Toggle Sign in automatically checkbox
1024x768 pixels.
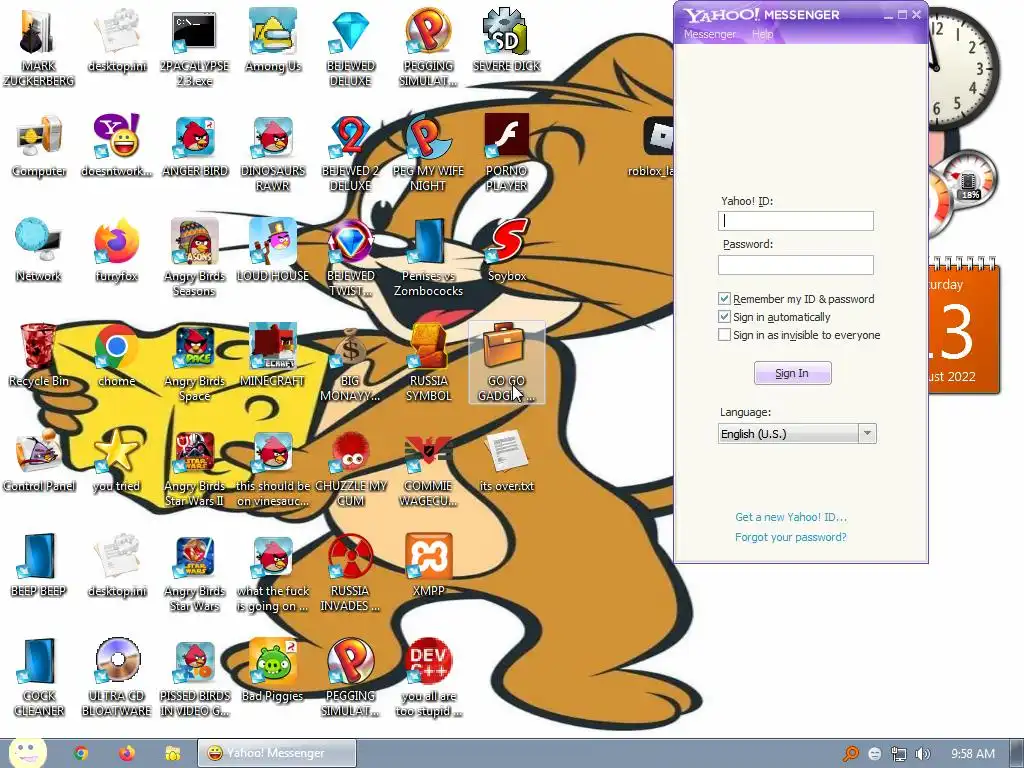click(724, 317)
